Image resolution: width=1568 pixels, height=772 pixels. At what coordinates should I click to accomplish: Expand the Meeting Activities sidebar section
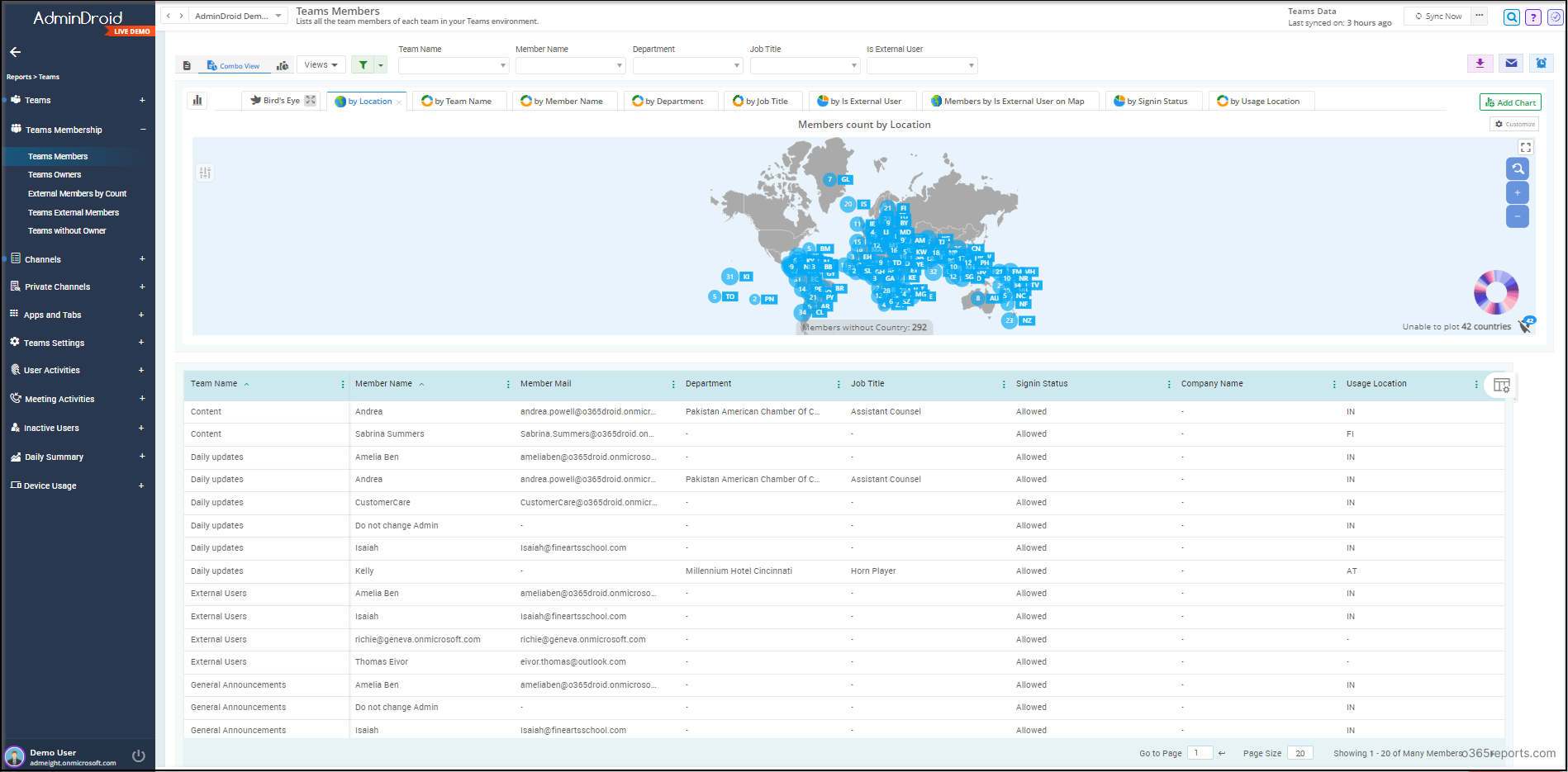tap(142, 399)
